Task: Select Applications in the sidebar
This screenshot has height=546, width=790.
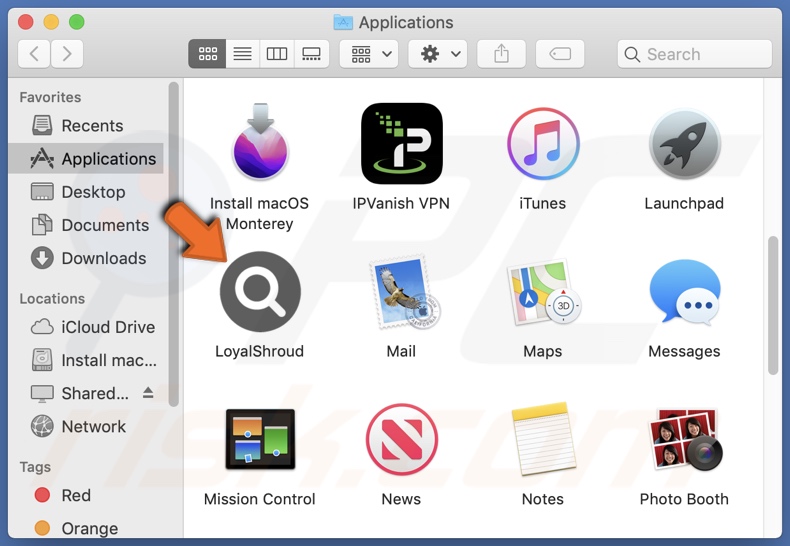Action: 86,159
